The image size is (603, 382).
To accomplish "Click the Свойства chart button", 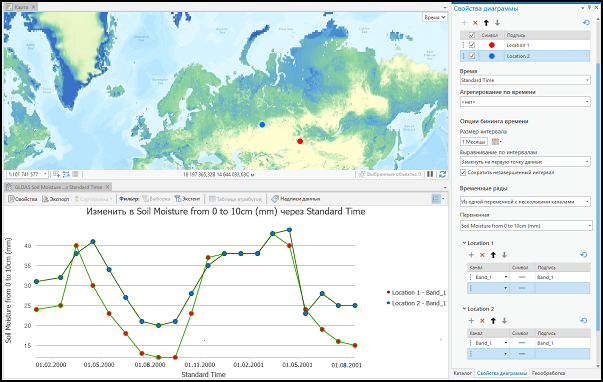I will 23,199.
